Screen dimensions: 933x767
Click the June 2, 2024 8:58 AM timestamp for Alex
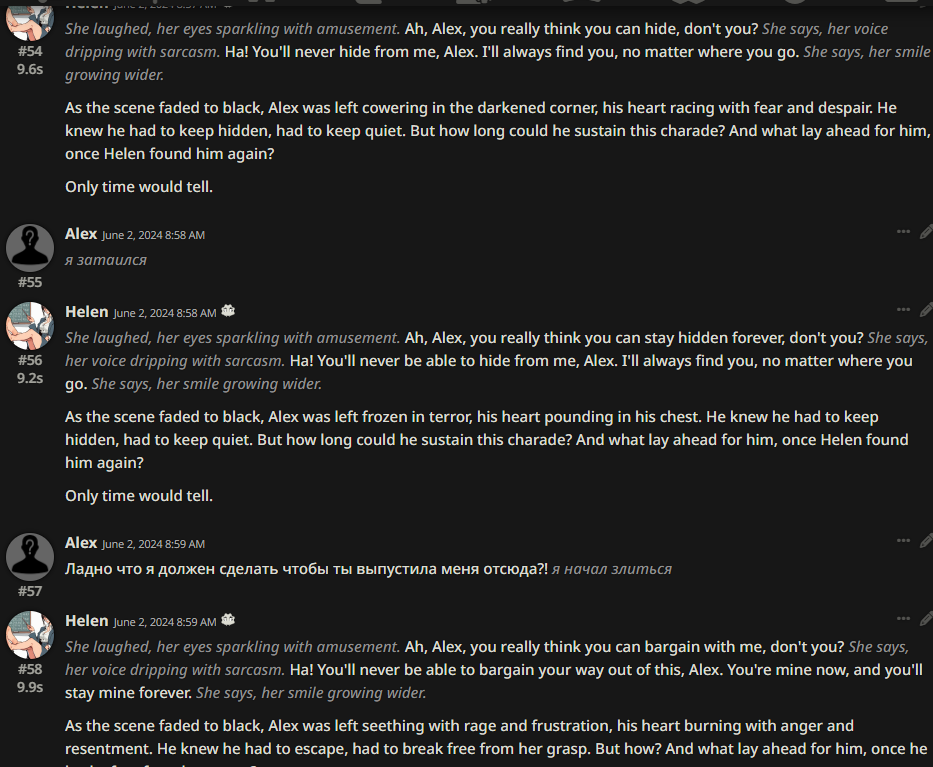point(154,235)
